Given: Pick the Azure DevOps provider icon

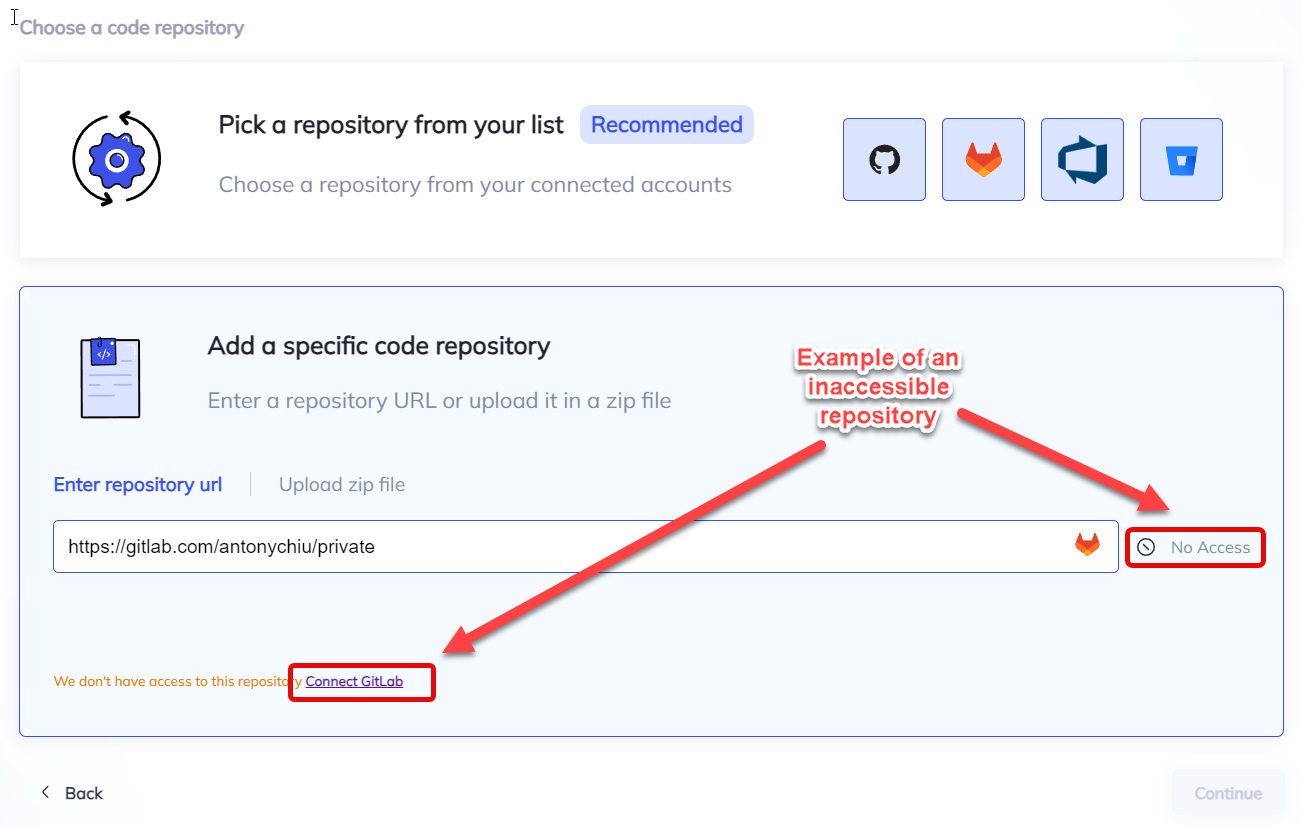Looking at the screenshot, I should pyautogui.click(x=1082, y=160).
